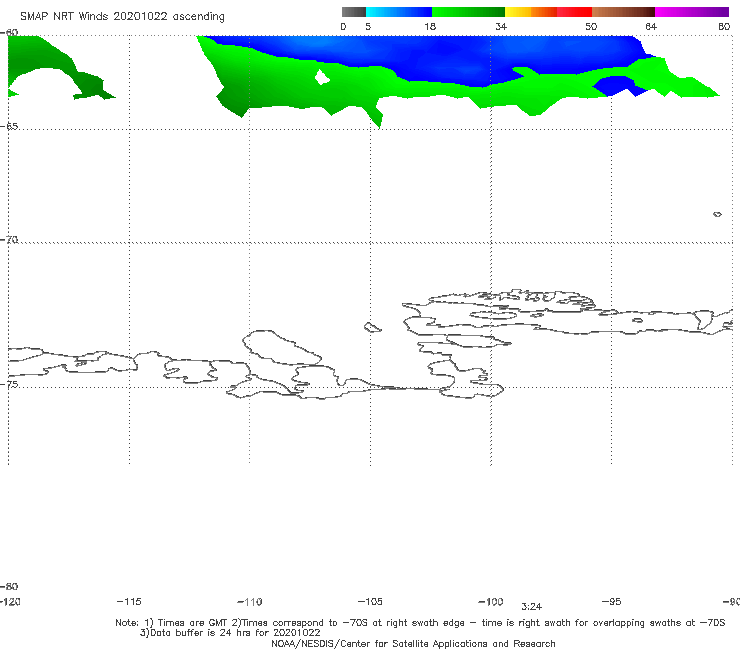Click the latitude label "-65"
Screen dimensions: 740x650
[x=9, y=126]
